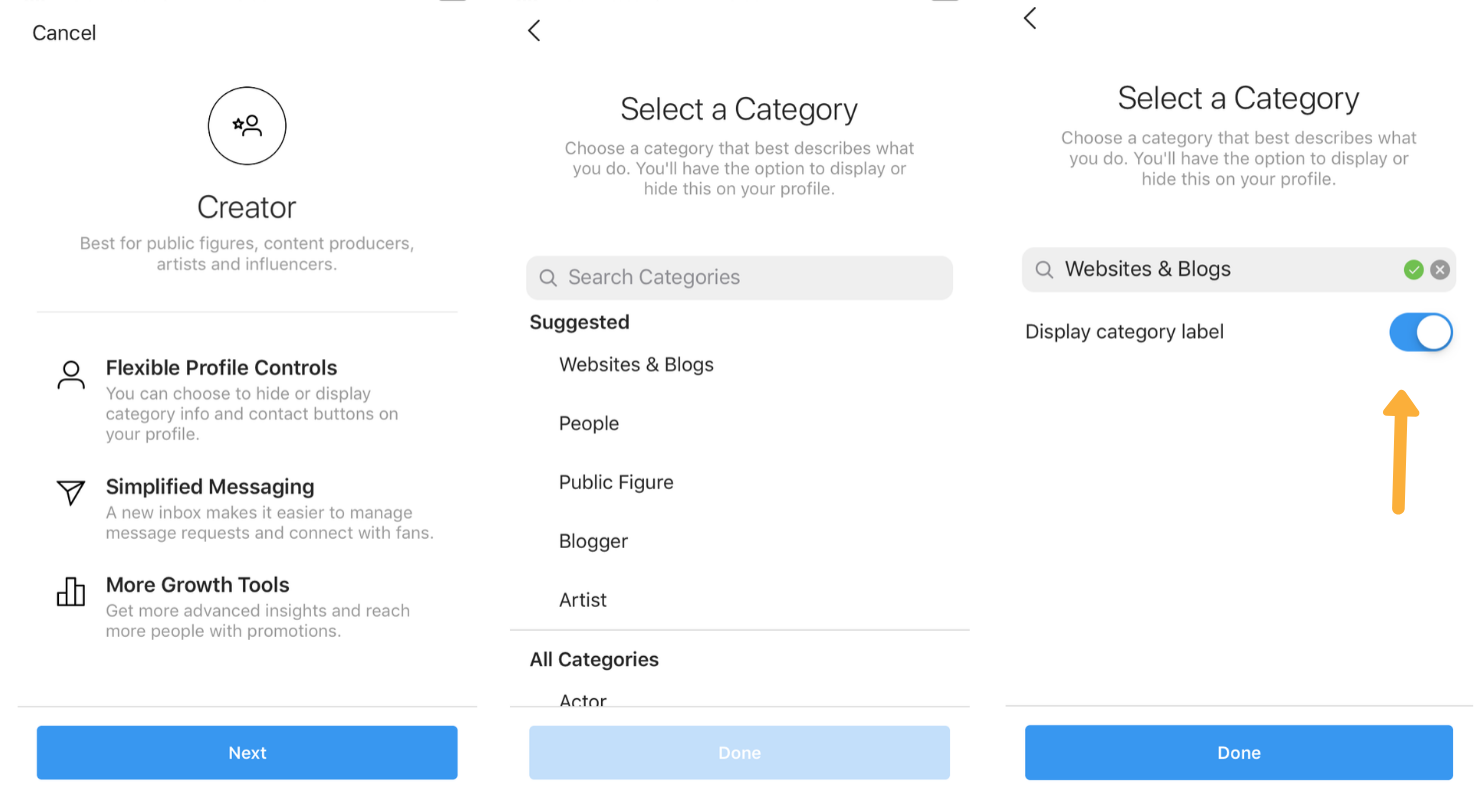
Task: Click the Simplified Messaging paper plane icon
Action: tap(70, 492)
